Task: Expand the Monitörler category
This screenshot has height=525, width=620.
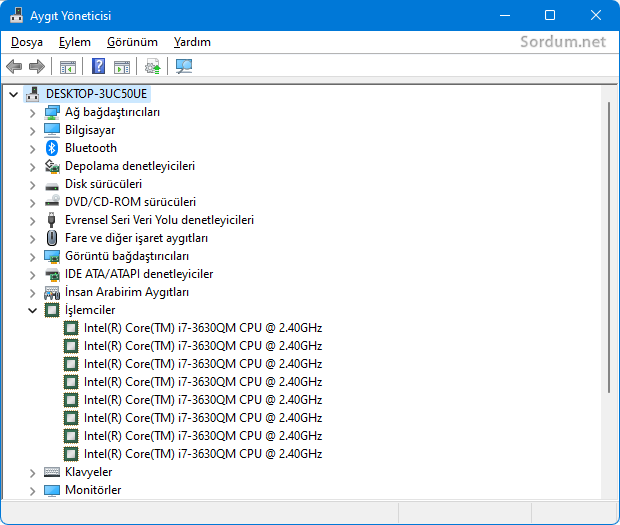Action: click(32, 491)
